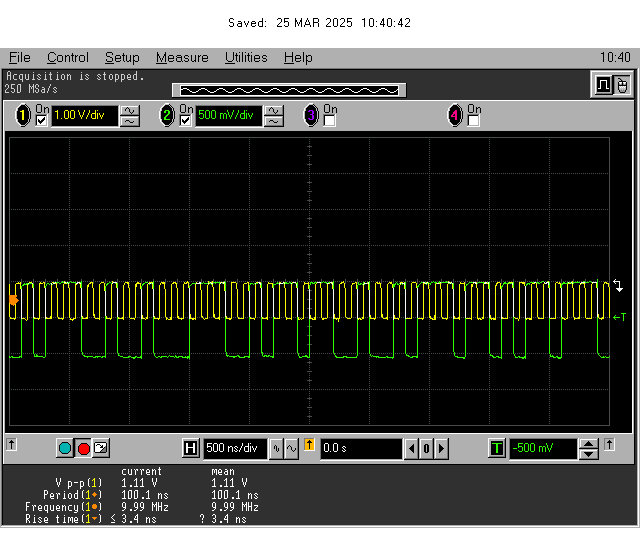This screenshot has width=640, height=544.
Task: Click the mouse icon in top right
Action: point(622,85)
